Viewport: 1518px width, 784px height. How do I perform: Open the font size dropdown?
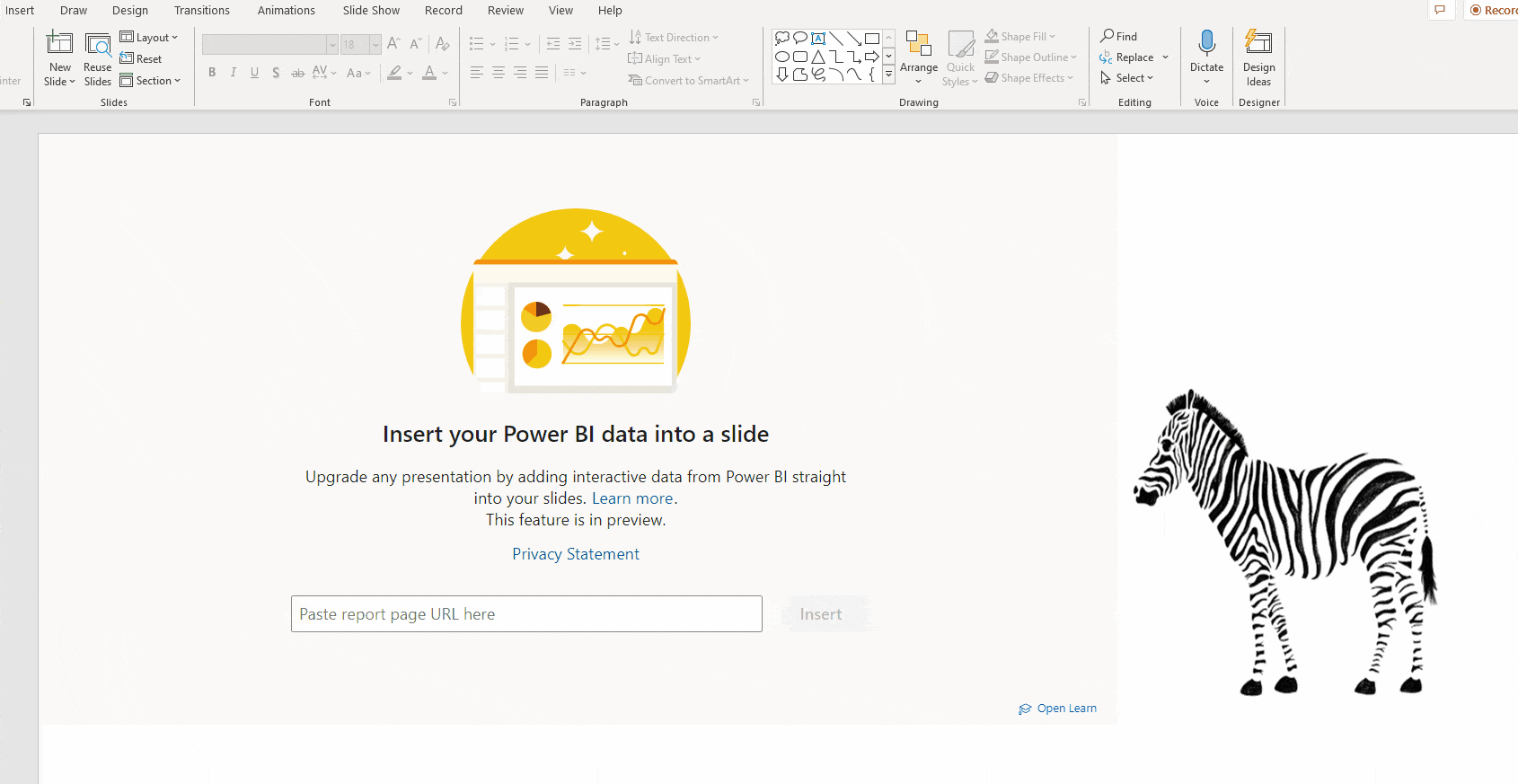tap(375, 44)
